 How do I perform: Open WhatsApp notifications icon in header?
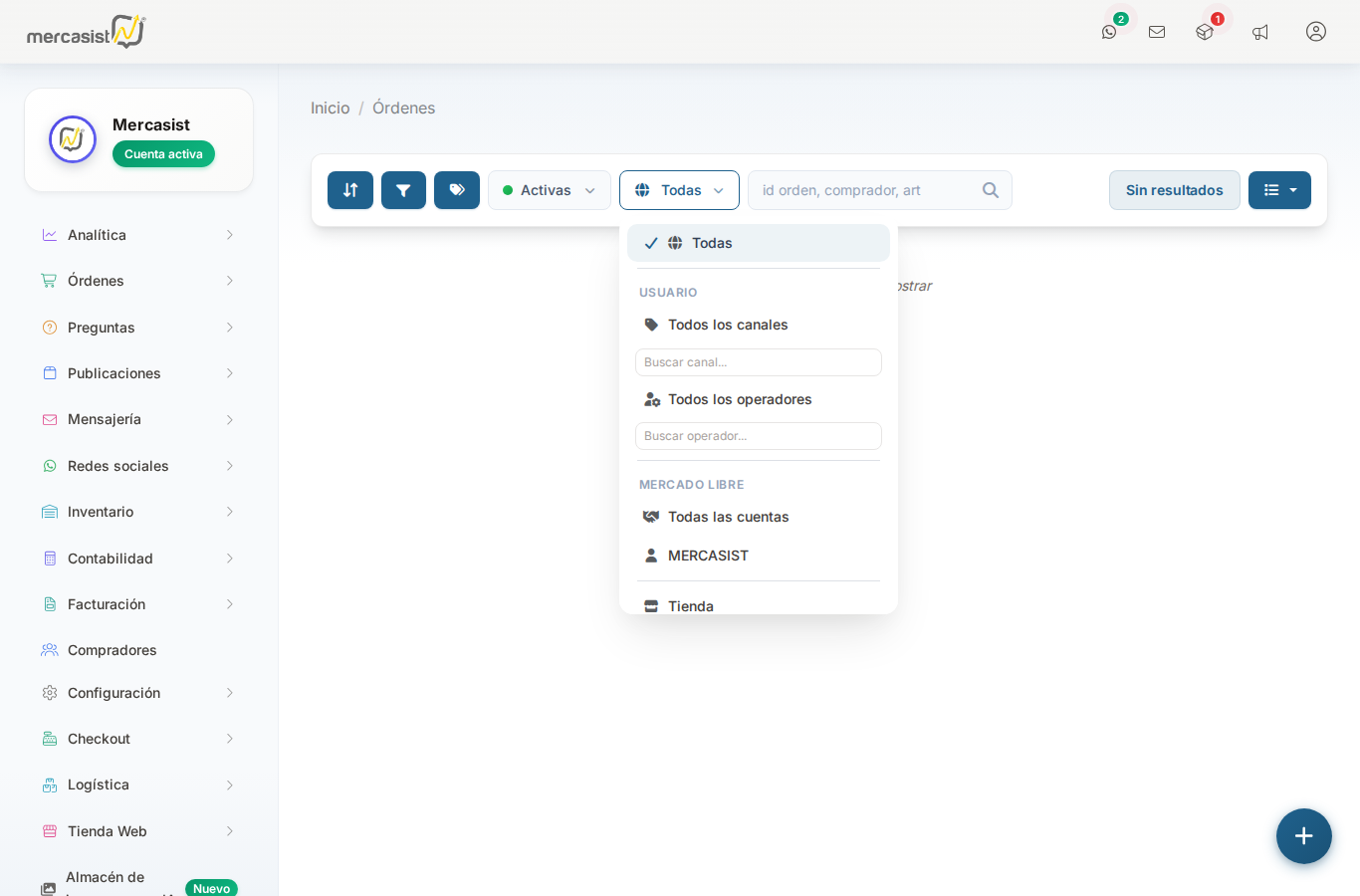pos(1109,32)
